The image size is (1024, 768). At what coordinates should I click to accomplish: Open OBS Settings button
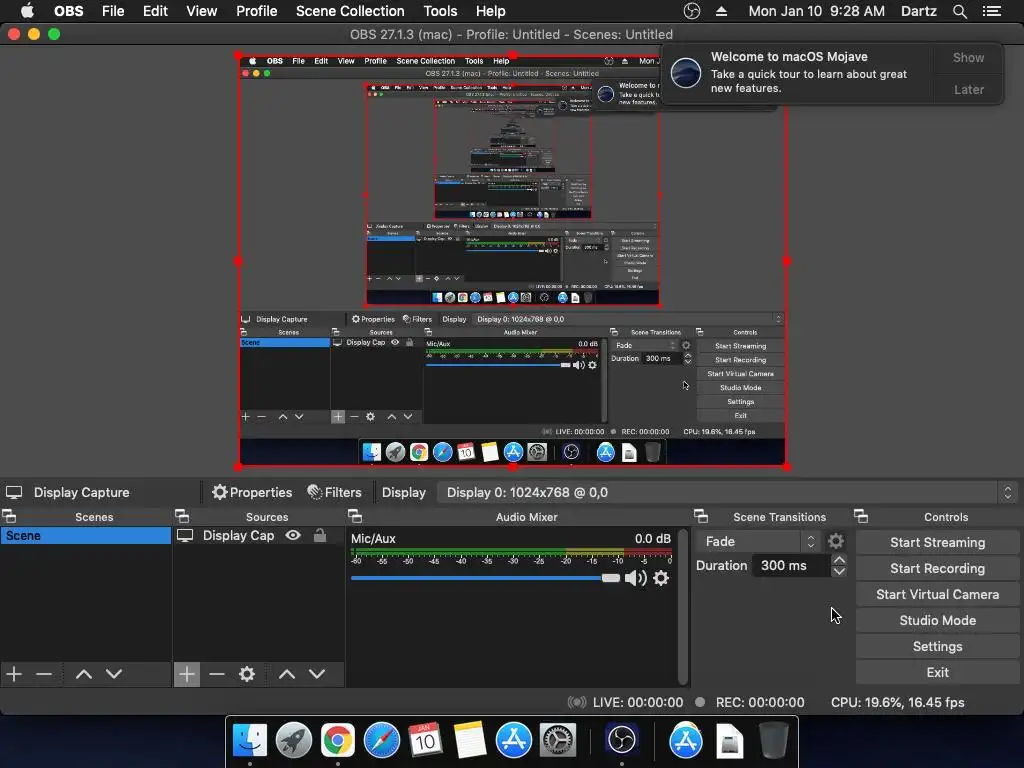(x=937, y=647)
